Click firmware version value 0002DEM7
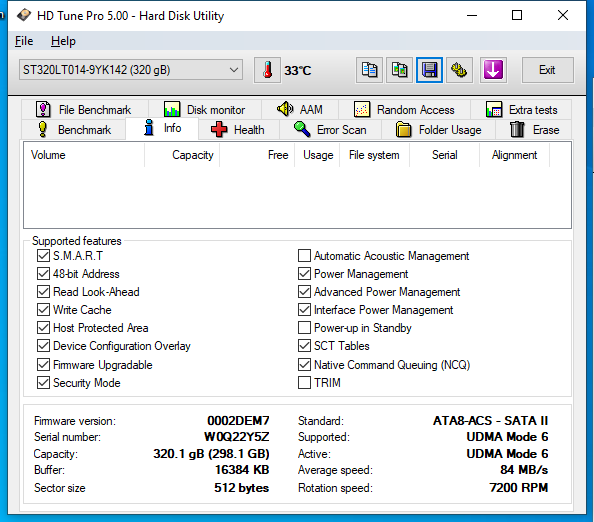 [238, 421]
